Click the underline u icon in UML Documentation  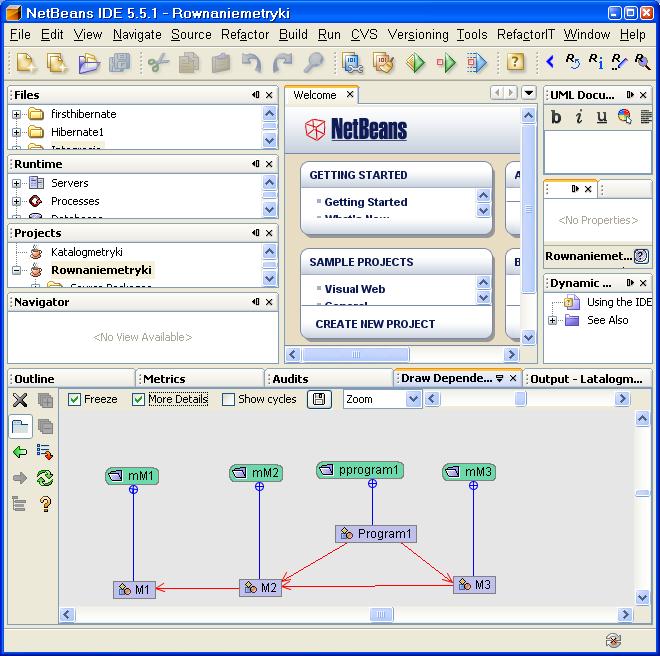602,117
